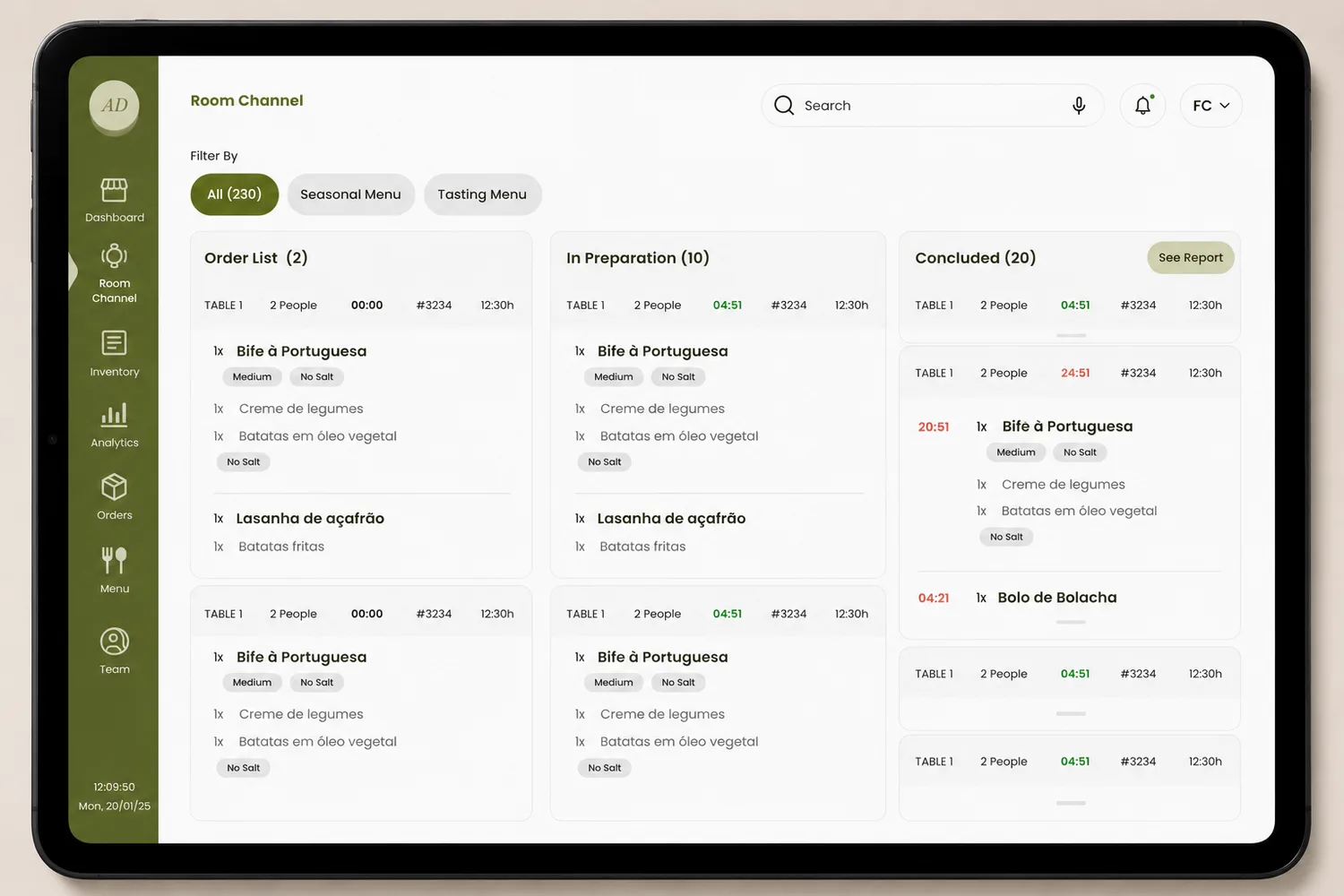Click the See Report button

point(1190,258)
